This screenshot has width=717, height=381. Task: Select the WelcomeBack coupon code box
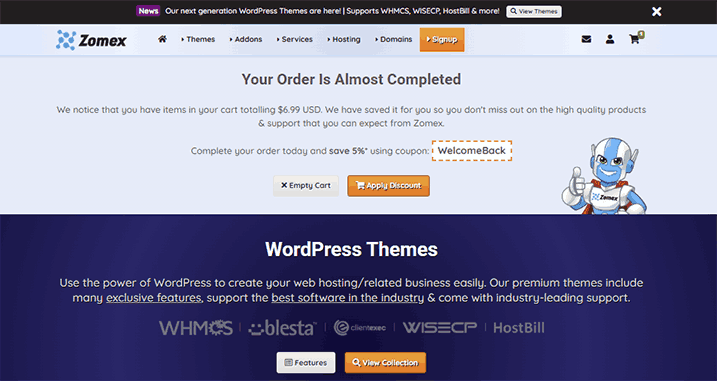[472, 151]
